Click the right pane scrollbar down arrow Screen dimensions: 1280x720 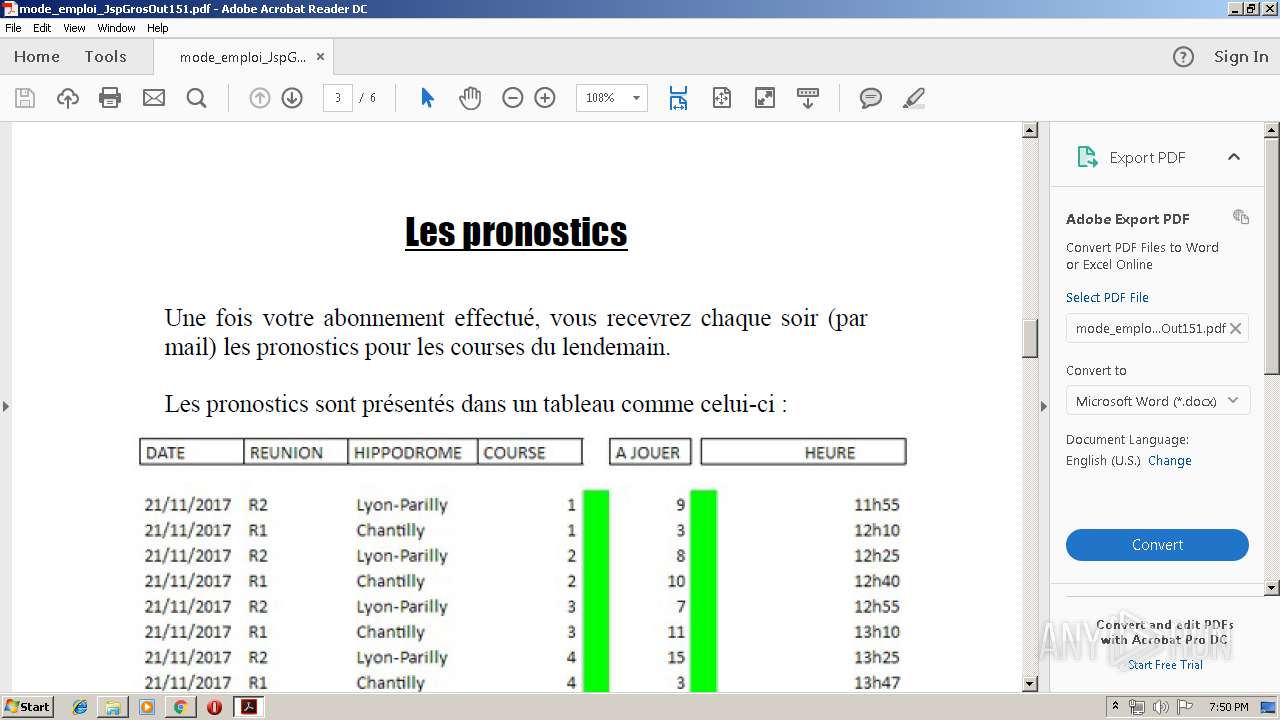(1272, 588)
